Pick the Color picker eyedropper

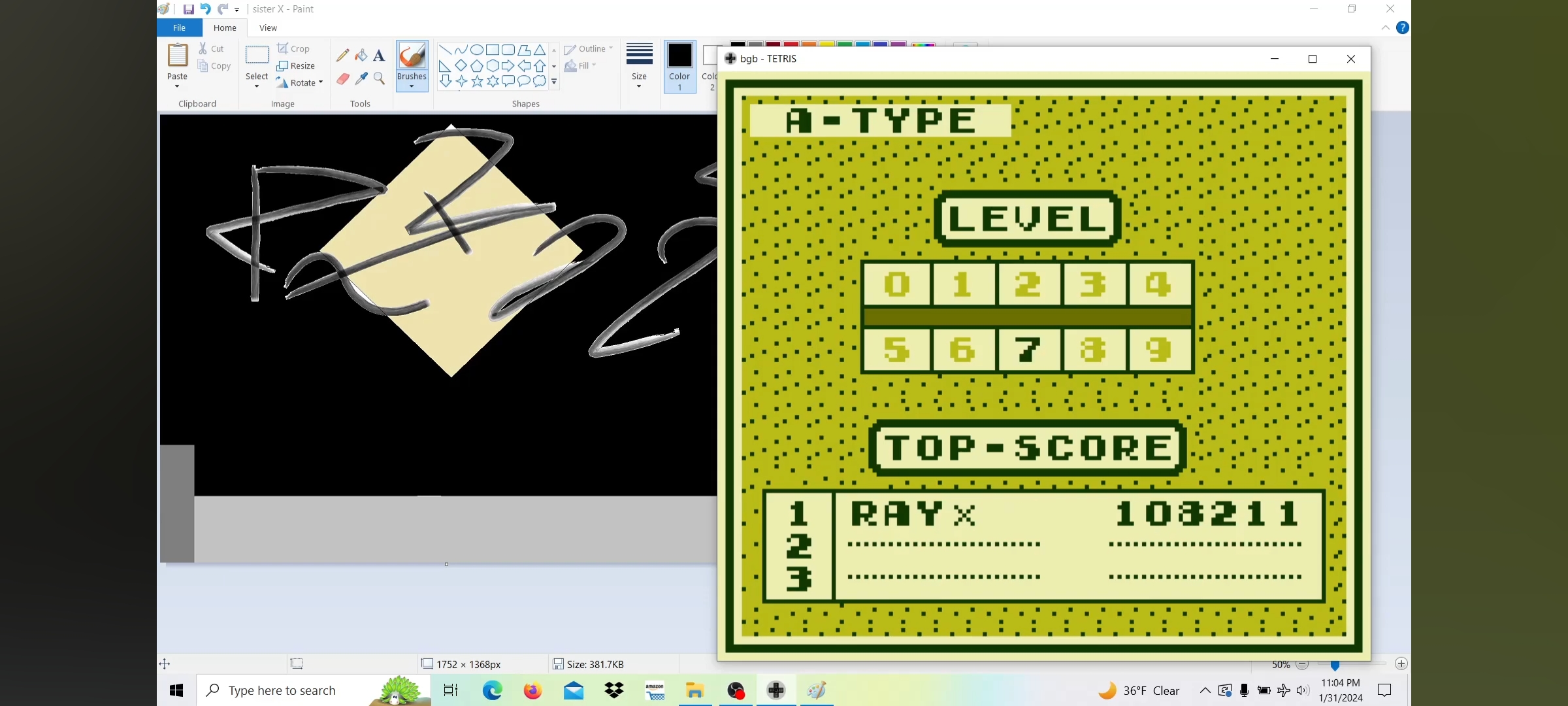[361, 79]
